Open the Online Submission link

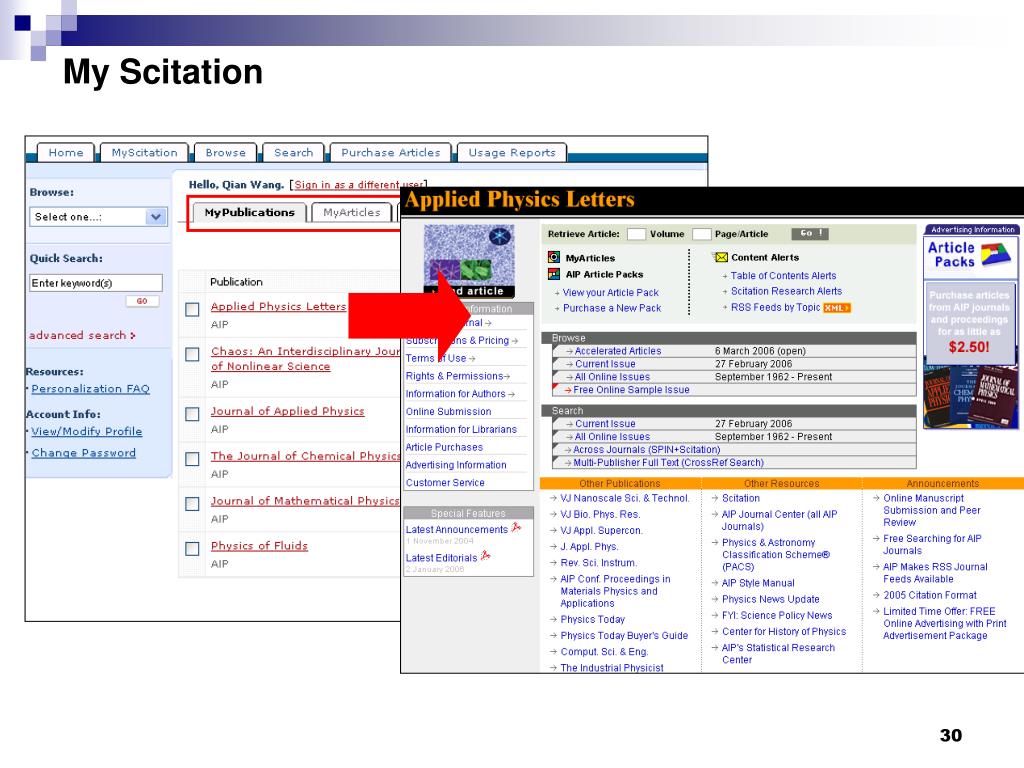tap(448, 411)
